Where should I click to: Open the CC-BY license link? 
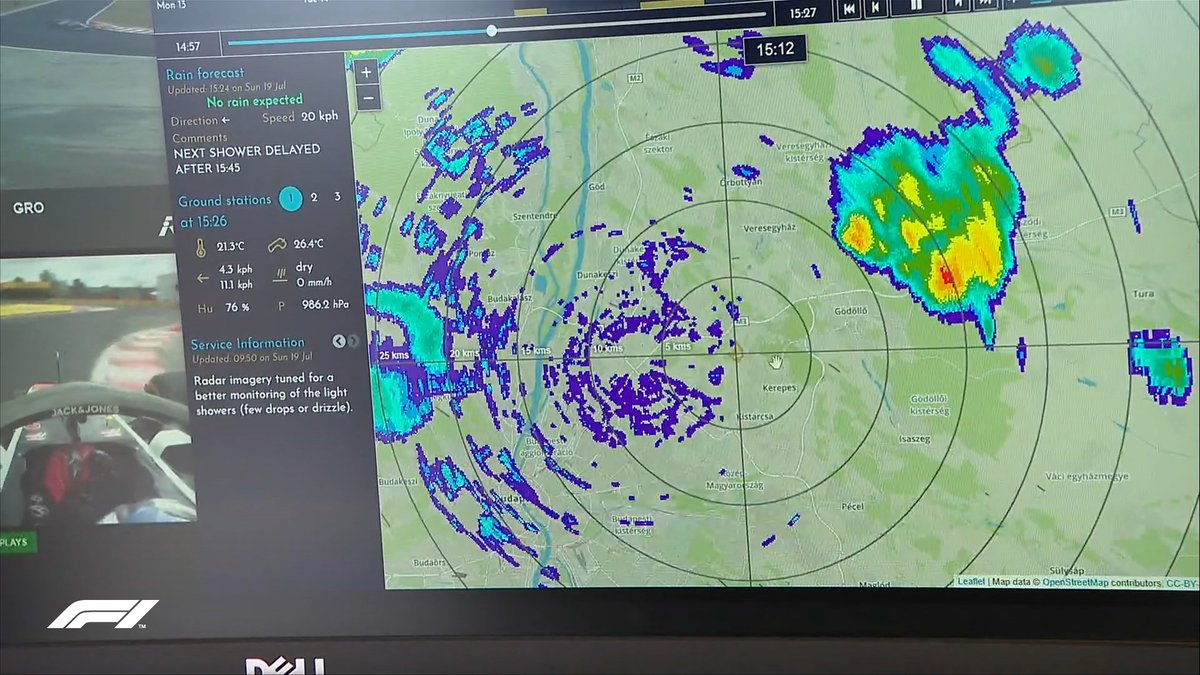point(1180,583)
